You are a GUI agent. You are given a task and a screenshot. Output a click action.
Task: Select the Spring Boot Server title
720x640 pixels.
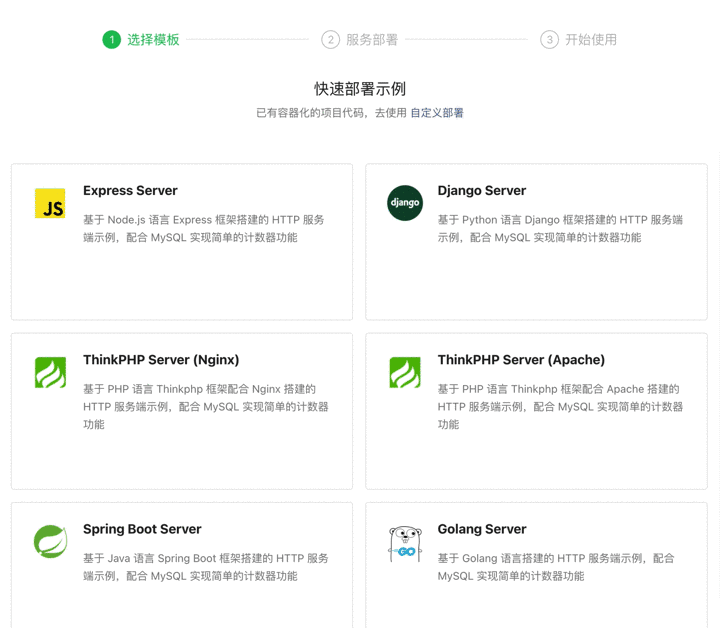click(x=142, y=529)
